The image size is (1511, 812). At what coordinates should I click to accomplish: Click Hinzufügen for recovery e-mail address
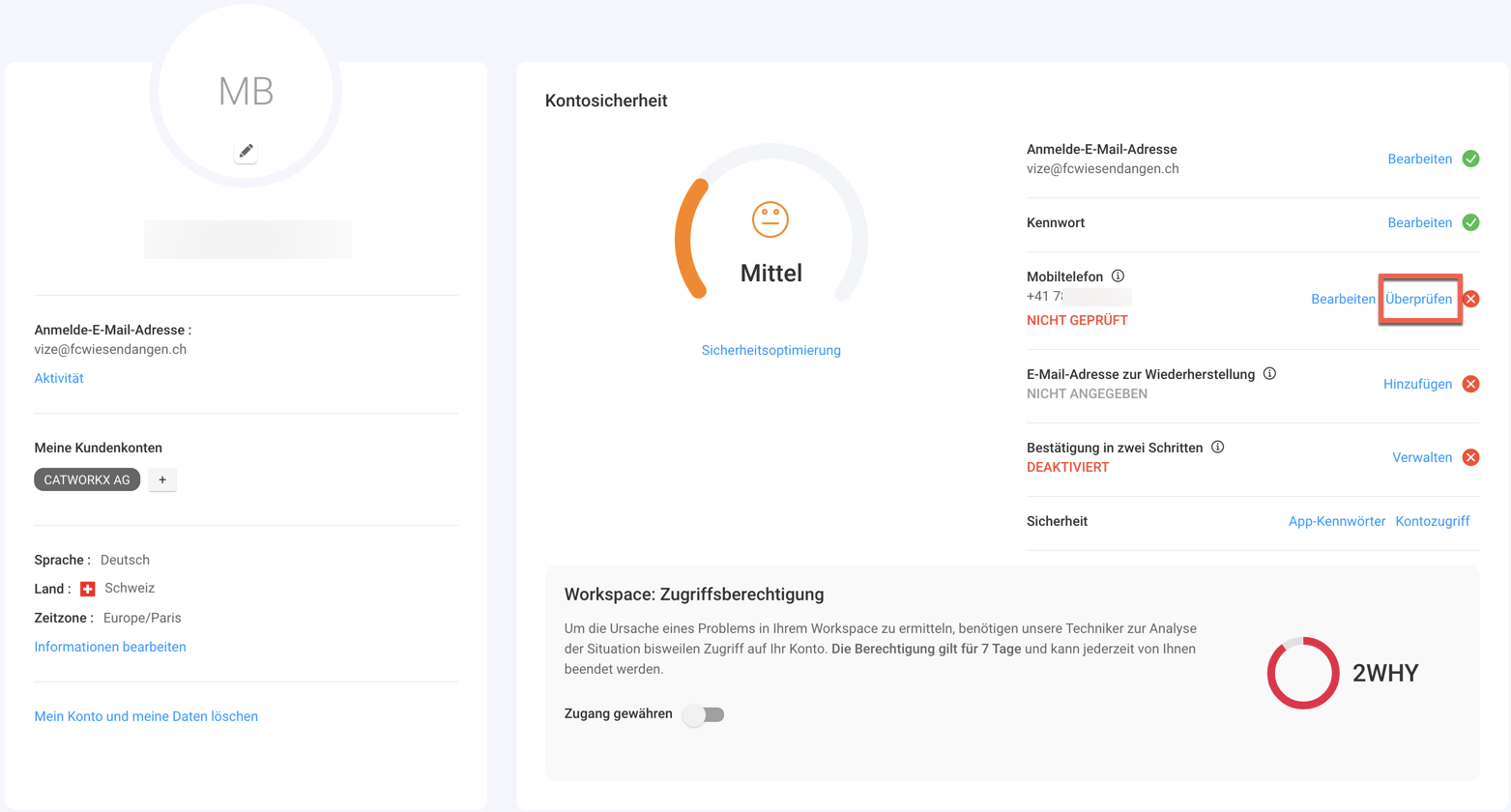click(1417, 384)
